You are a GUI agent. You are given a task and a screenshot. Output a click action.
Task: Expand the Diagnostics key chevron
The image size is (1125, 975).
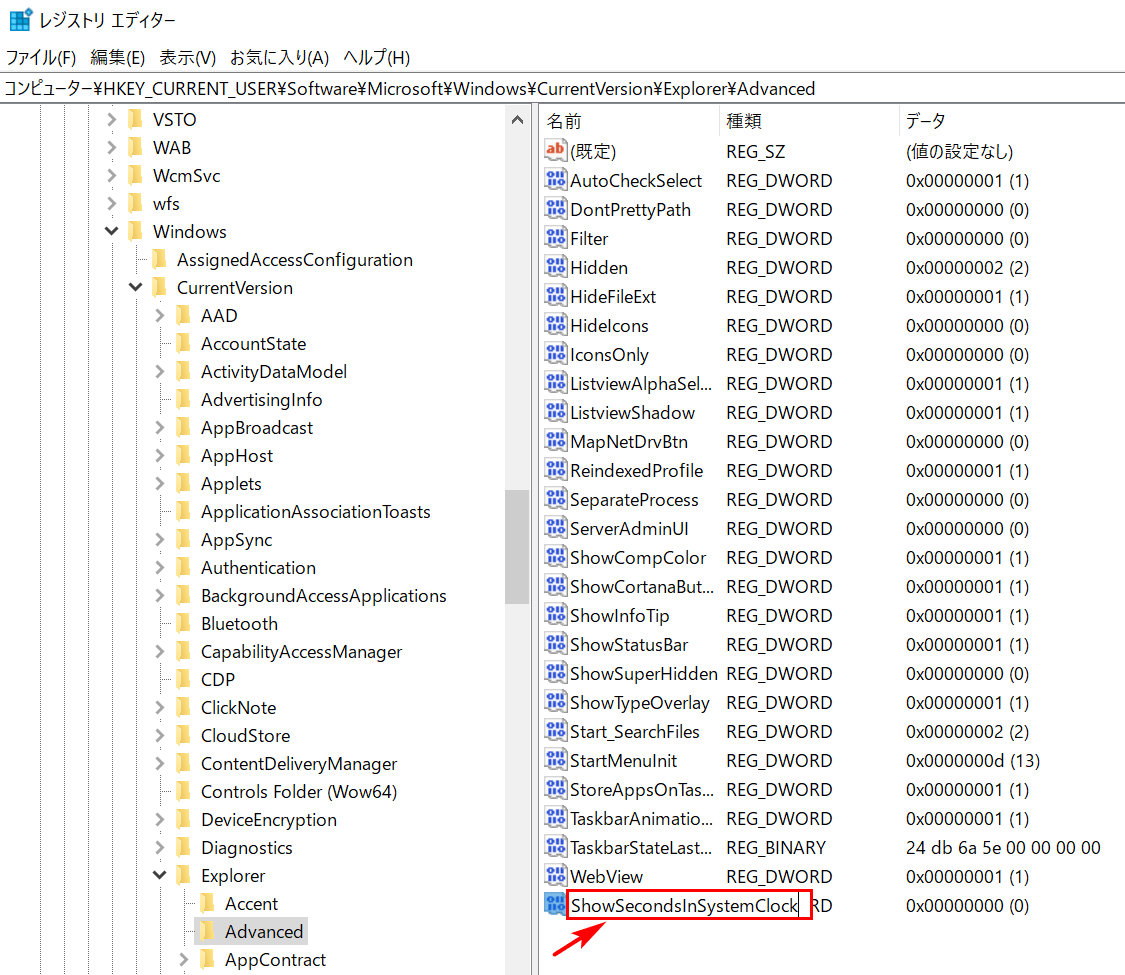click(x=159, y=847)
